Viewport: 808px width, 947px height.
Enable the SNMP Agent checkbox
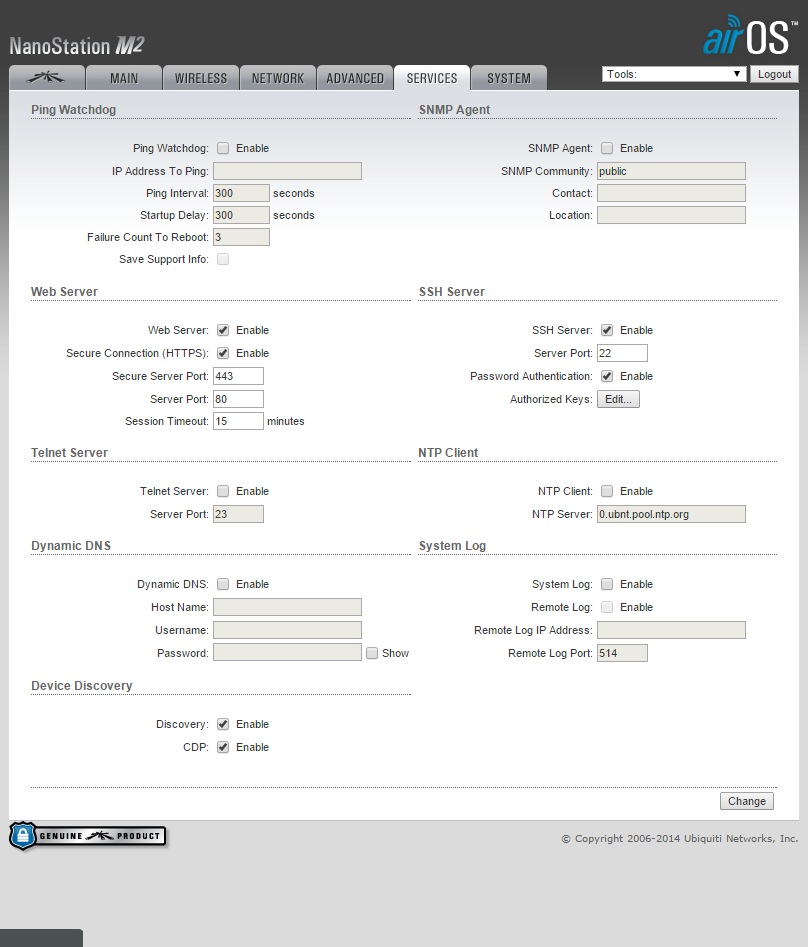tap(607, 148)
